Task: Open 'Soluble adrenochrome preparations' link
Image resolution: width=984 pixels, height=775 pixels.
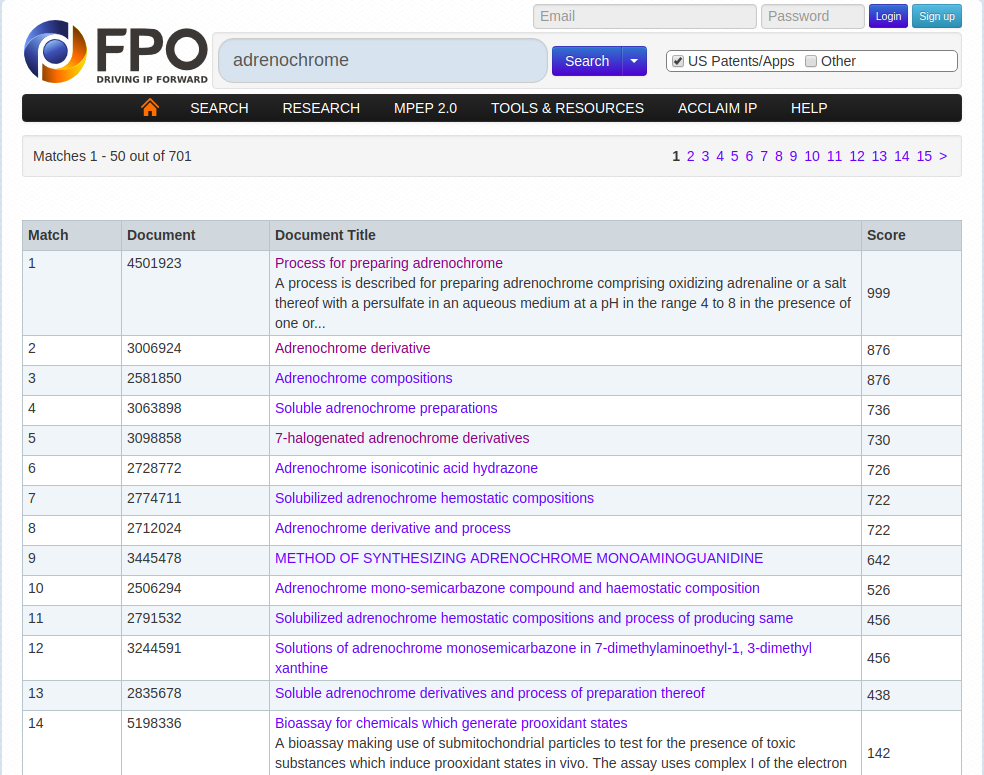Action: point(386,409)
